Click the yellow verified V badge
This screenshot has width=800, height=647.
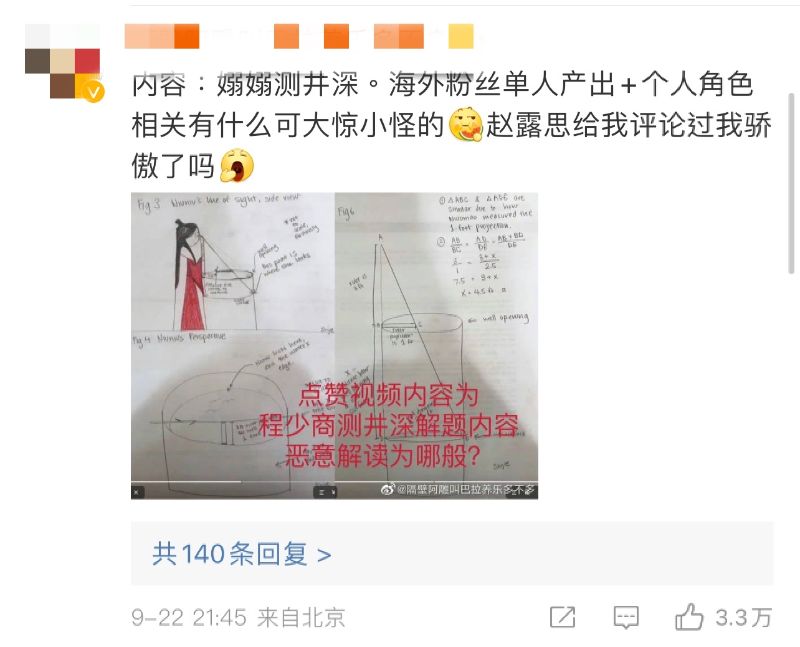93,92
